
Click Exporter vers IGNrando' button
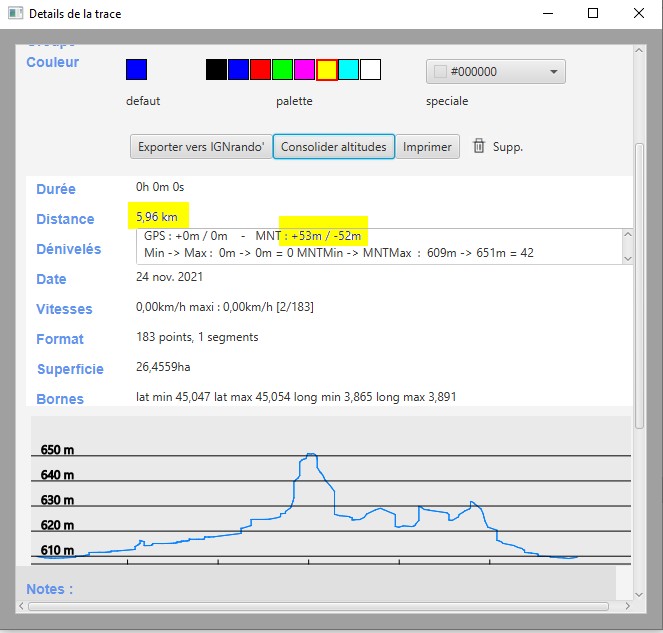[200, 147]
